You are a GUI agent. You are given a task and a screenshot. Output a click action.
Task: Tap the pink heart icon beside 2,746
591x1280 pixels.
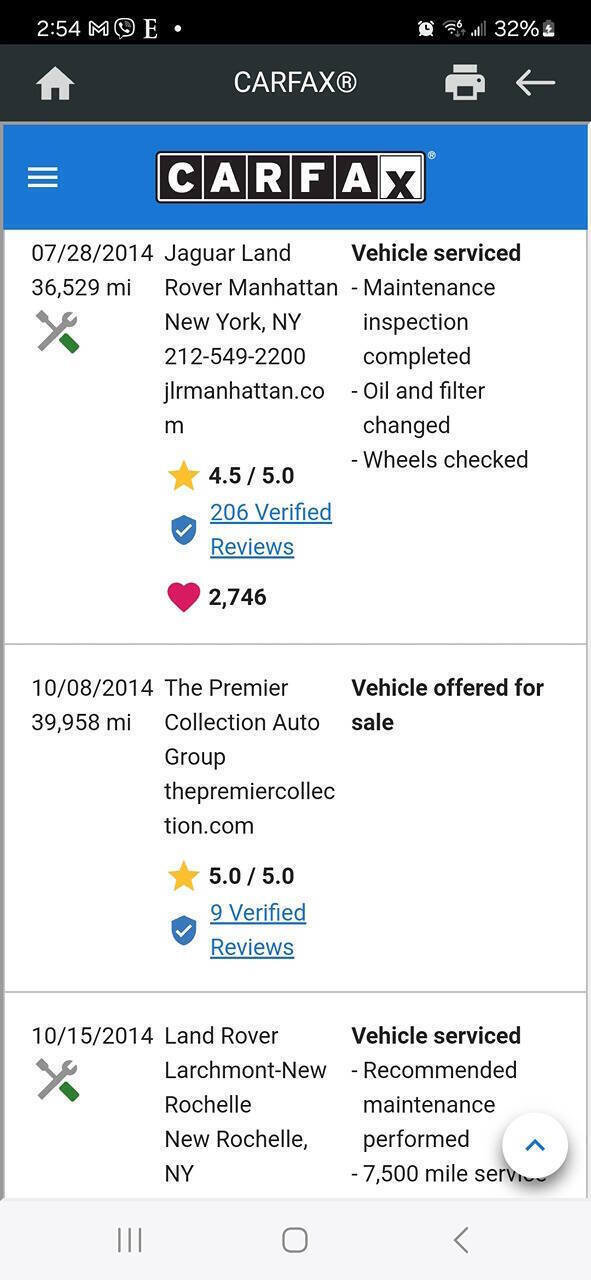point(183,597)
